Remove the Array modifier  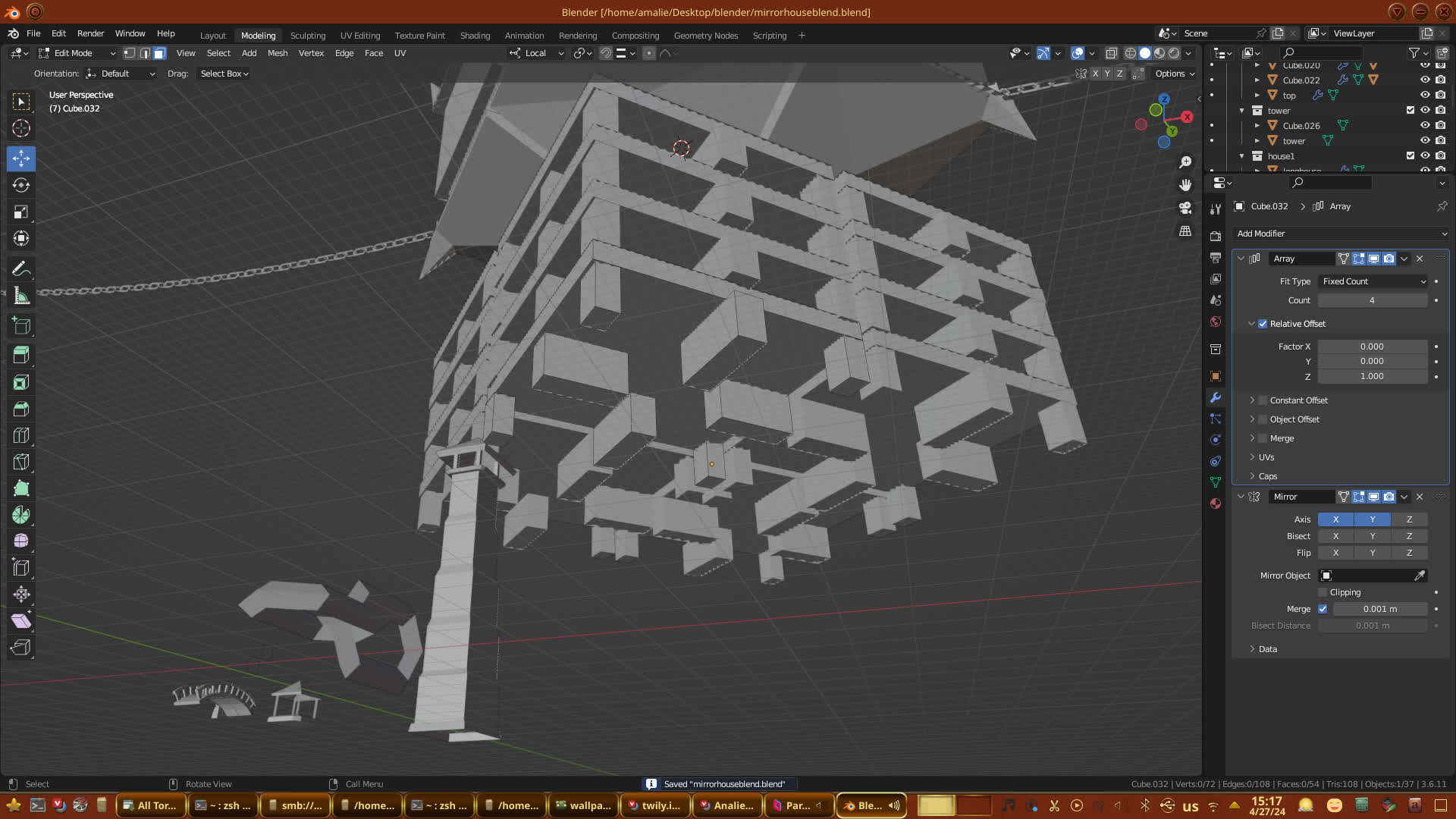tap(1420, 259)
